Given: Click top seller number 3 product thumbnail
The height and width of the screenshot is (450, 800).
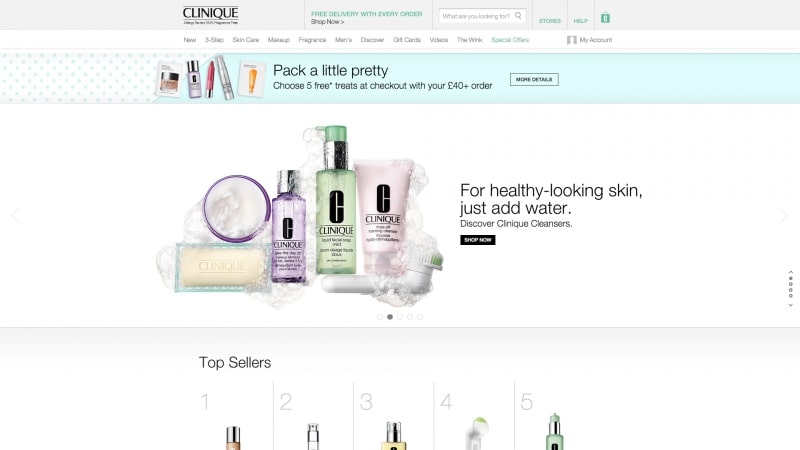Looking at the screenshot, I should [x=393, y=435].
